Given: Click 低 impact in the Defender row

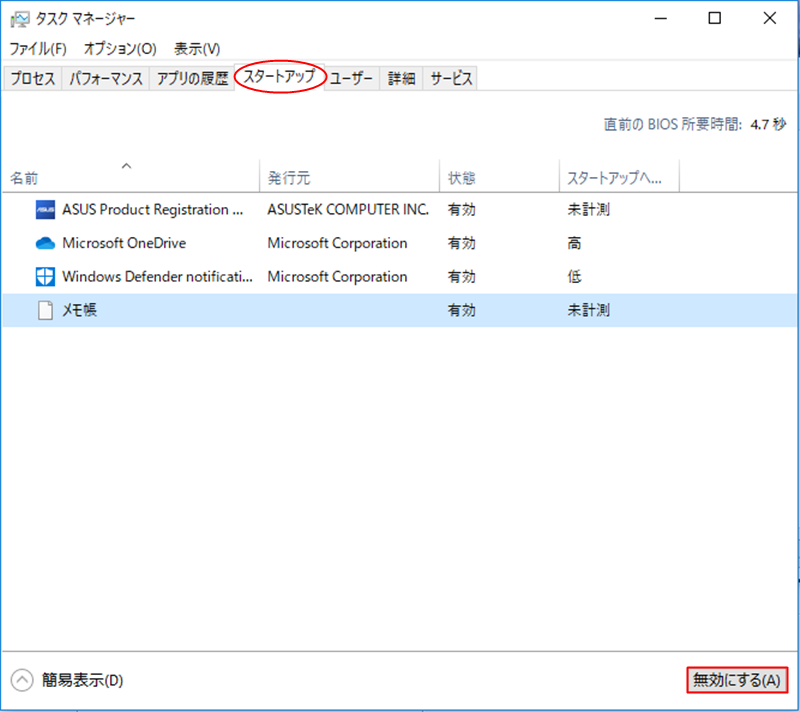Looking at the screenshot, I should click(574, 276).
